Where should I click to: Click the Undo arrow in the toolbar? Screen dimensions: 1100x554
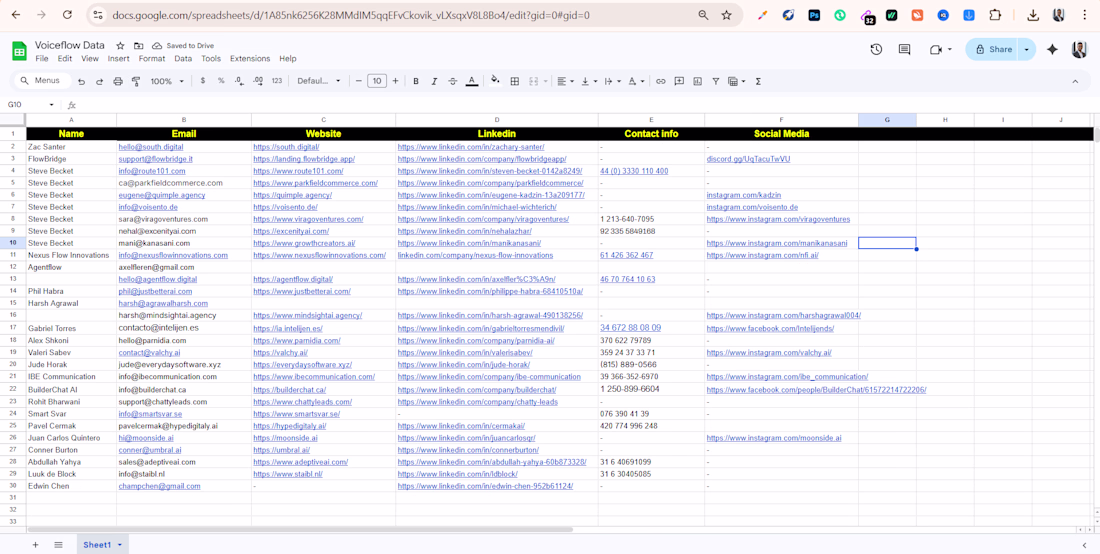click(81, 81)
